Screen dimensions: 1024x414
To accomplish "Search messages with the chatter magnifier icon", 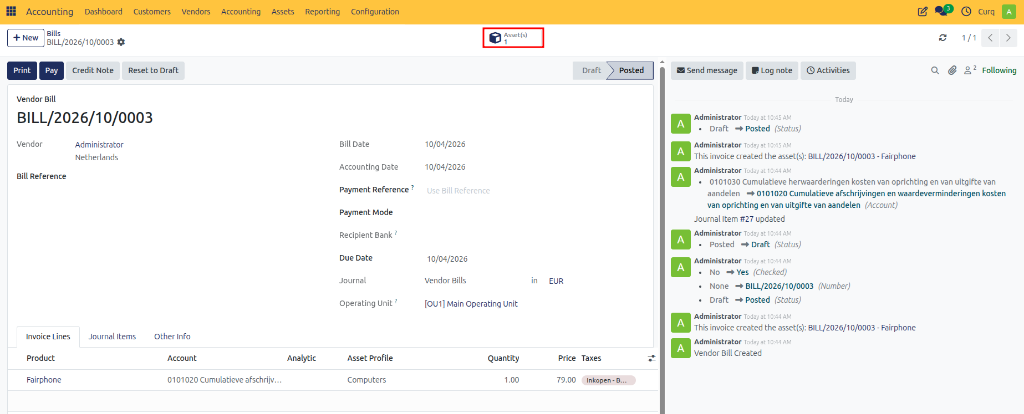I will [x=935, y=71].
